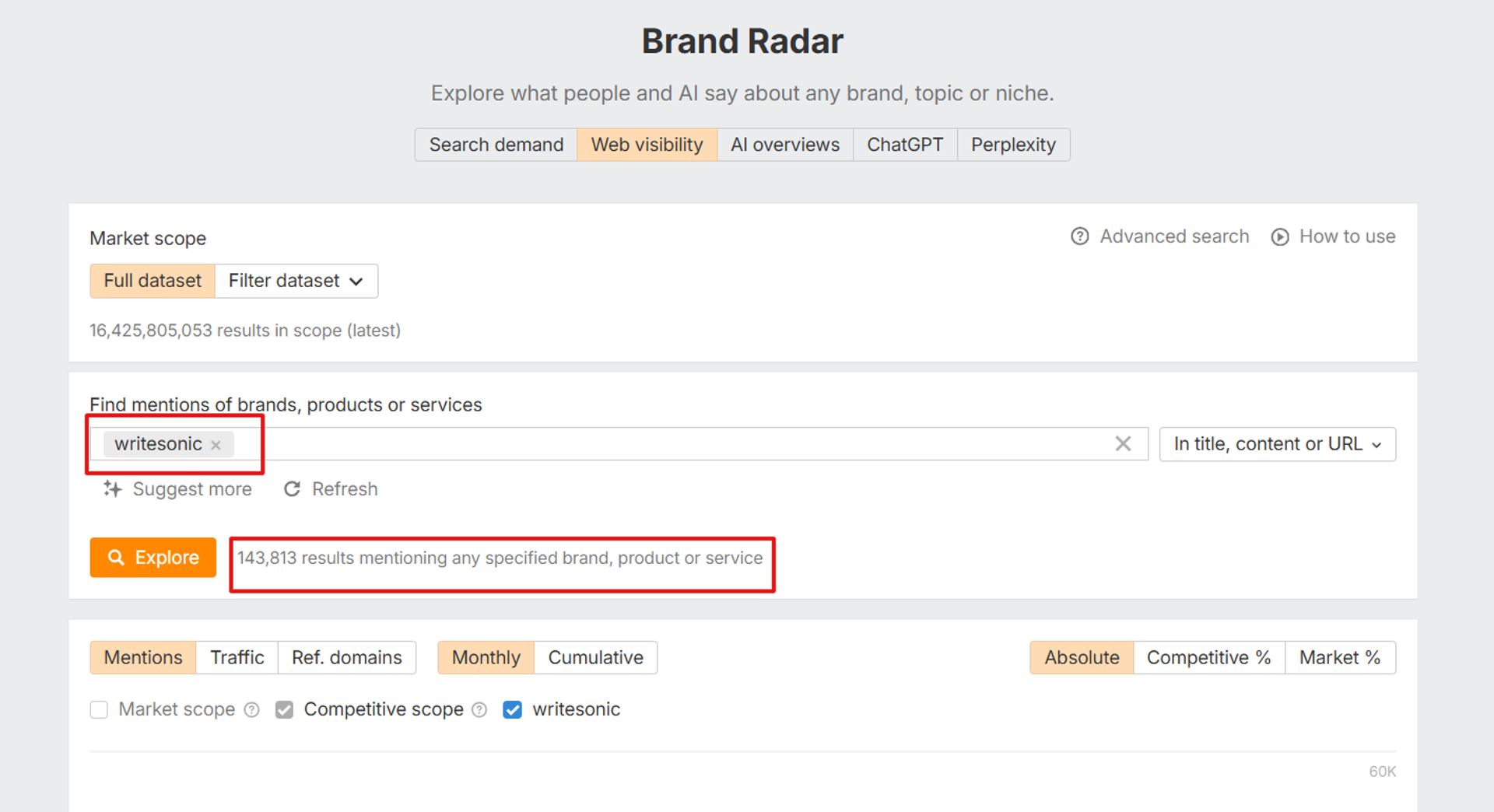Toggle the Competitive scope checkbox

[x=285, y=709]
